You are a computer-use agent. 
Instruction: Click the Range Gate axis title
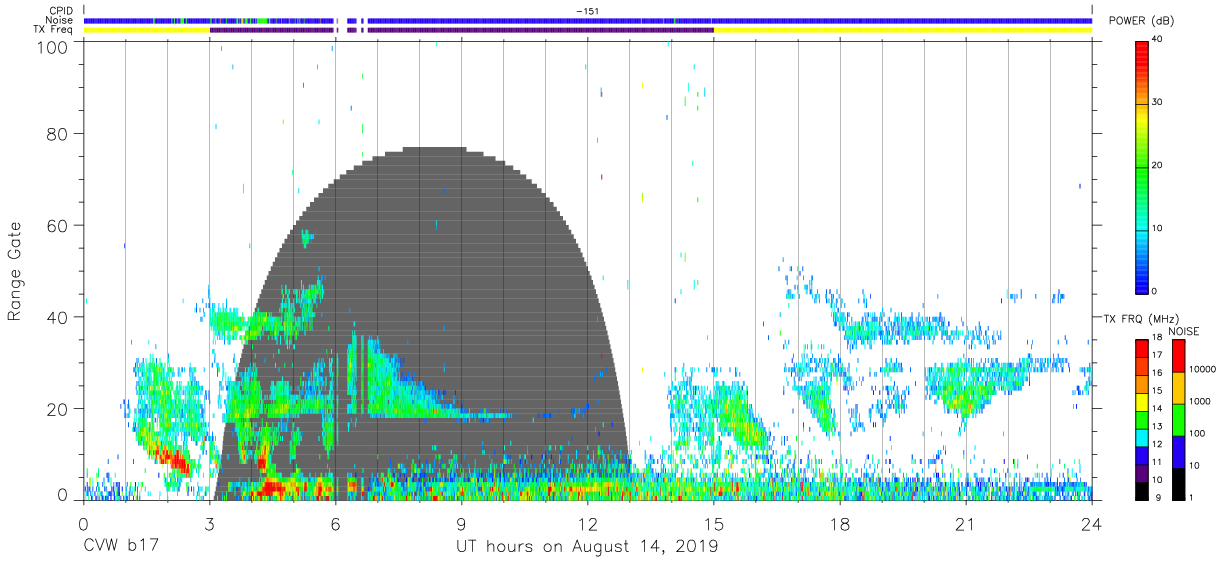(x=15, y=272)
